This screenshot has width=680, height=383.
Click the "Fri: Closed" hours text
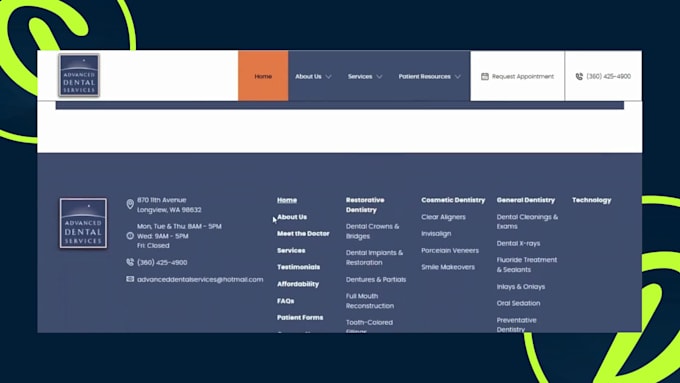153,246
